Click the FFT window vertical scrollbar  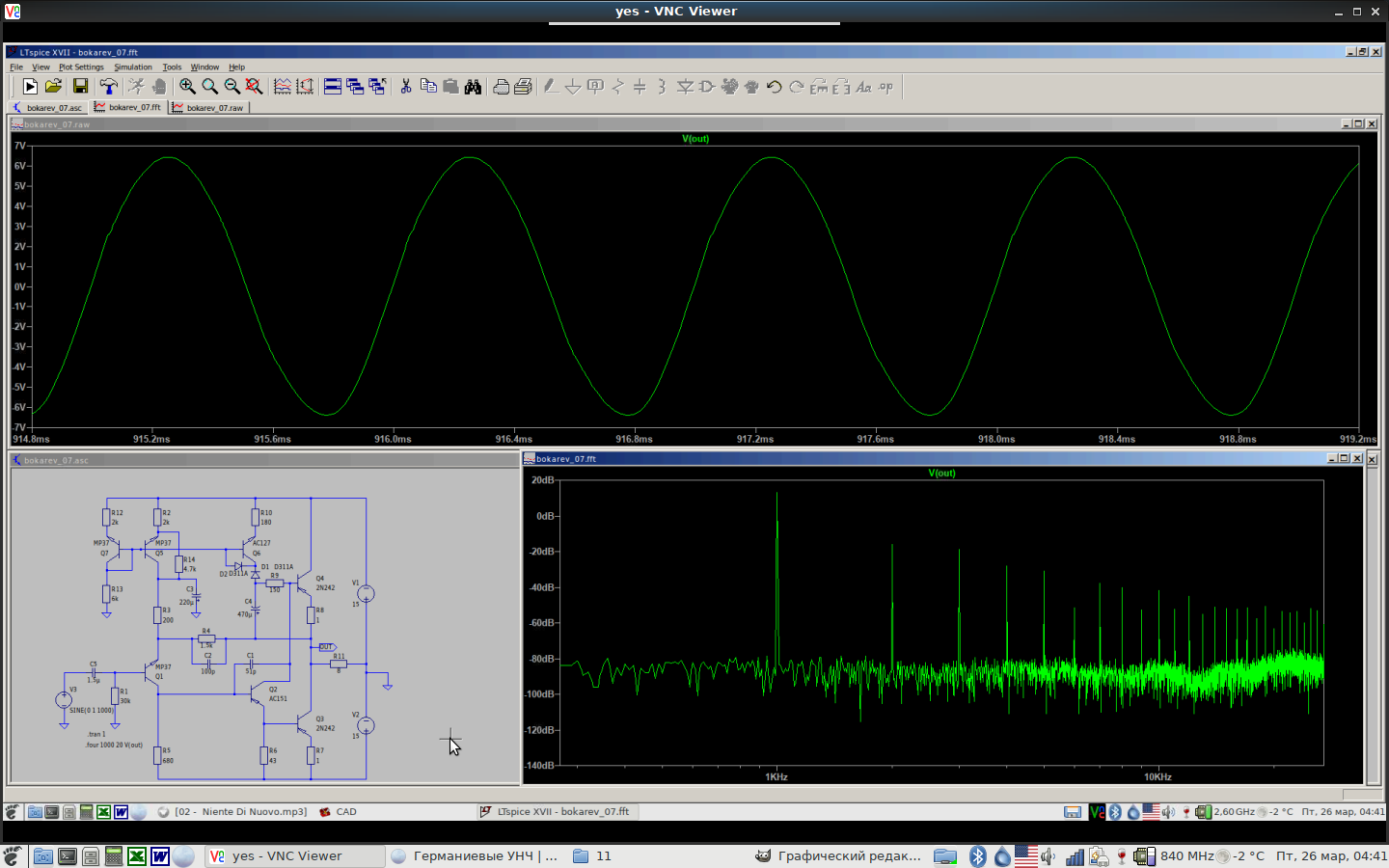[1374, 627]
